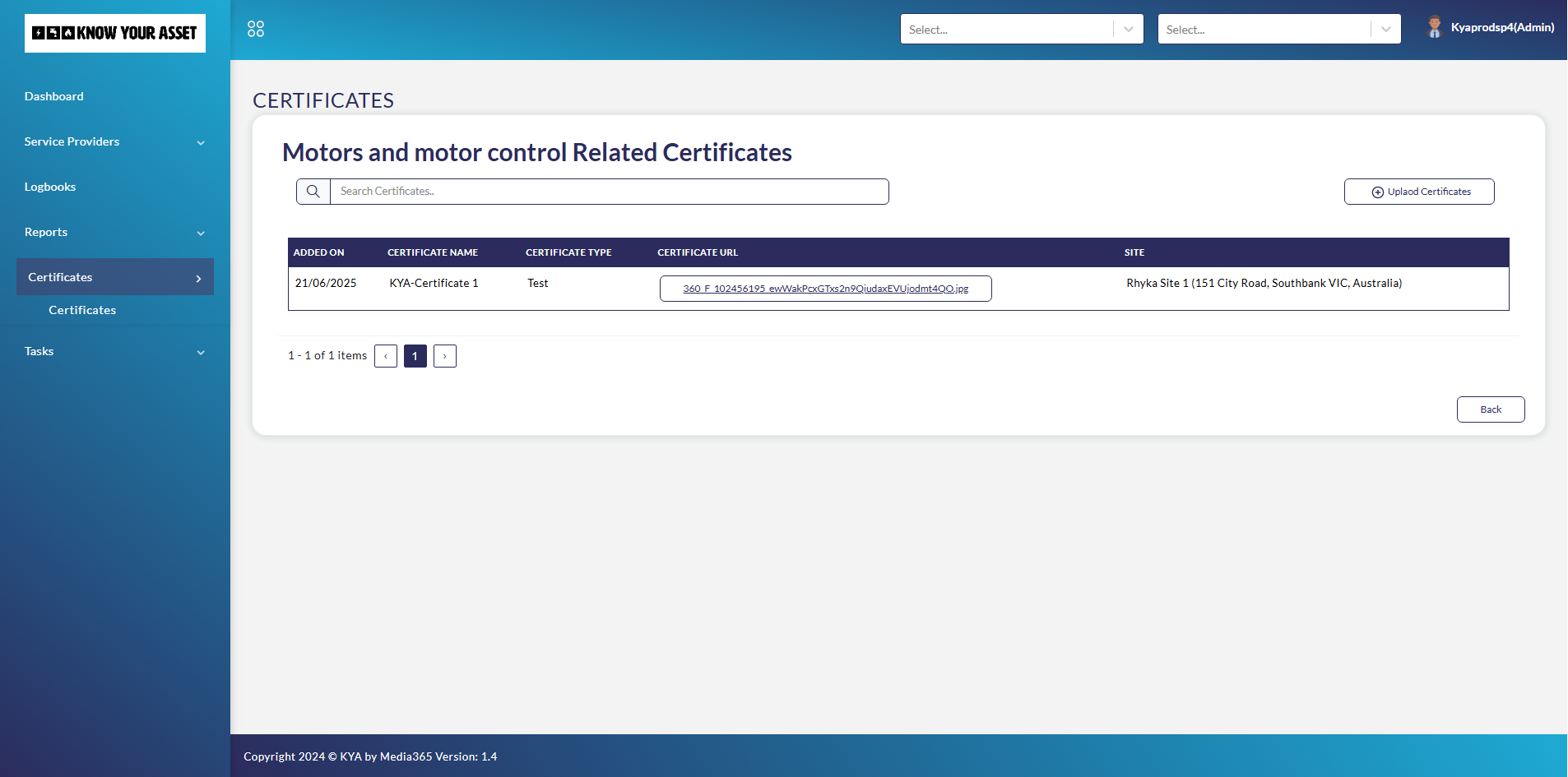Select the Certificates submenu item

82,311
